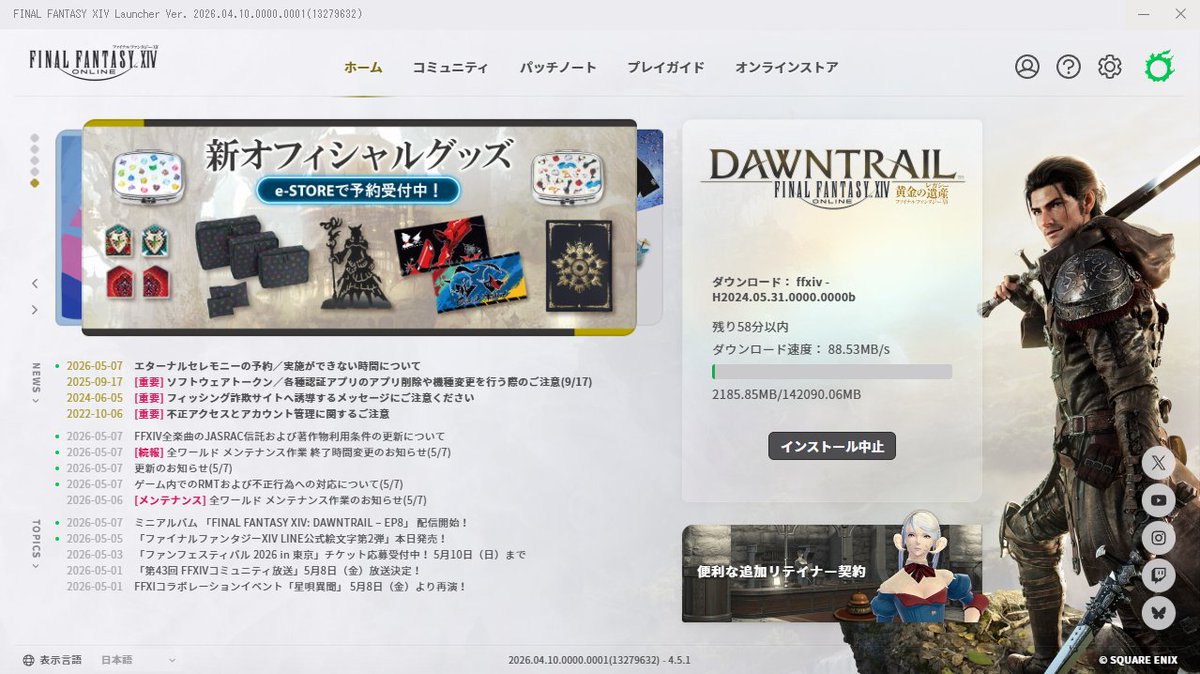
Task: Open the account profile icon
Action: pos(1027,67)
